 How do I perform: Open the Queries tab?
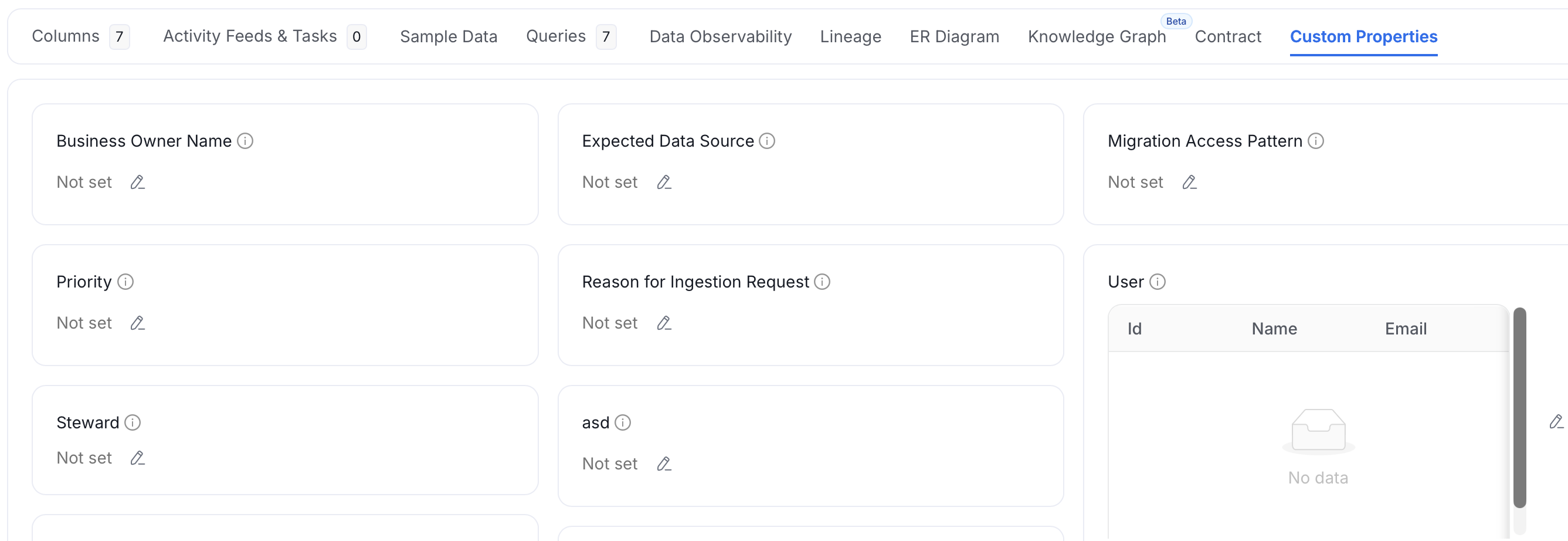[x=571, y=36]
